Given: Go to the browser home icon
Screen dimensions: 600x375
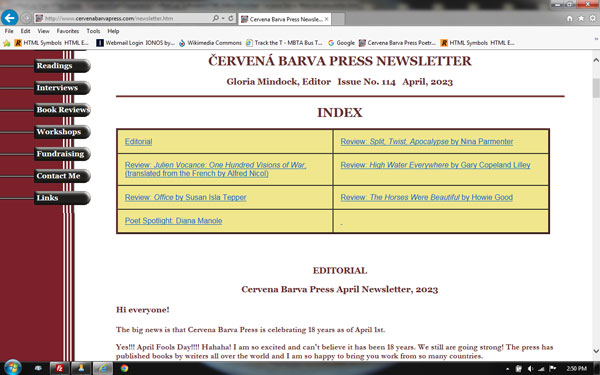Looking at the screenshot, I should coord(569,18).
